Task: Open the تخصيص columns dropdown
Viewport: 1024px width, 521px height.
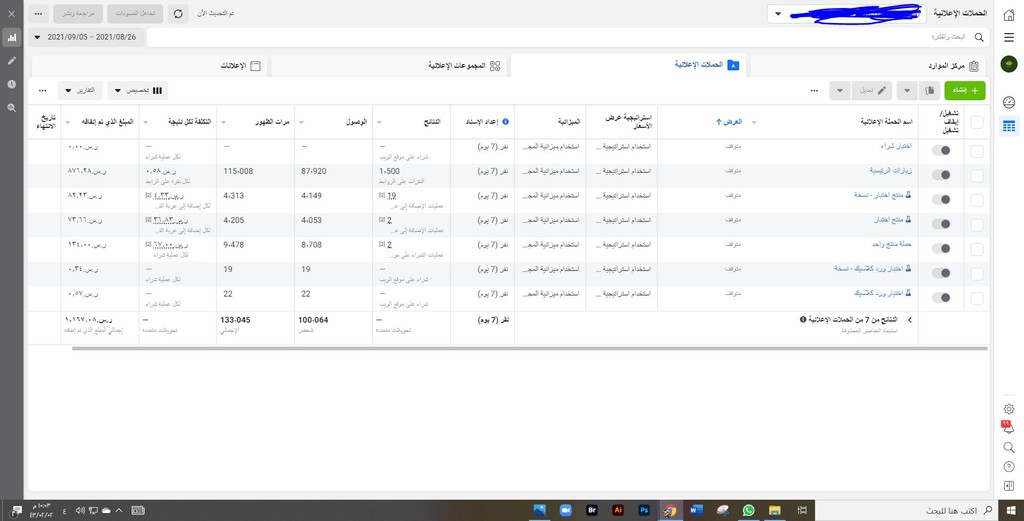Action: pos(138,90)
